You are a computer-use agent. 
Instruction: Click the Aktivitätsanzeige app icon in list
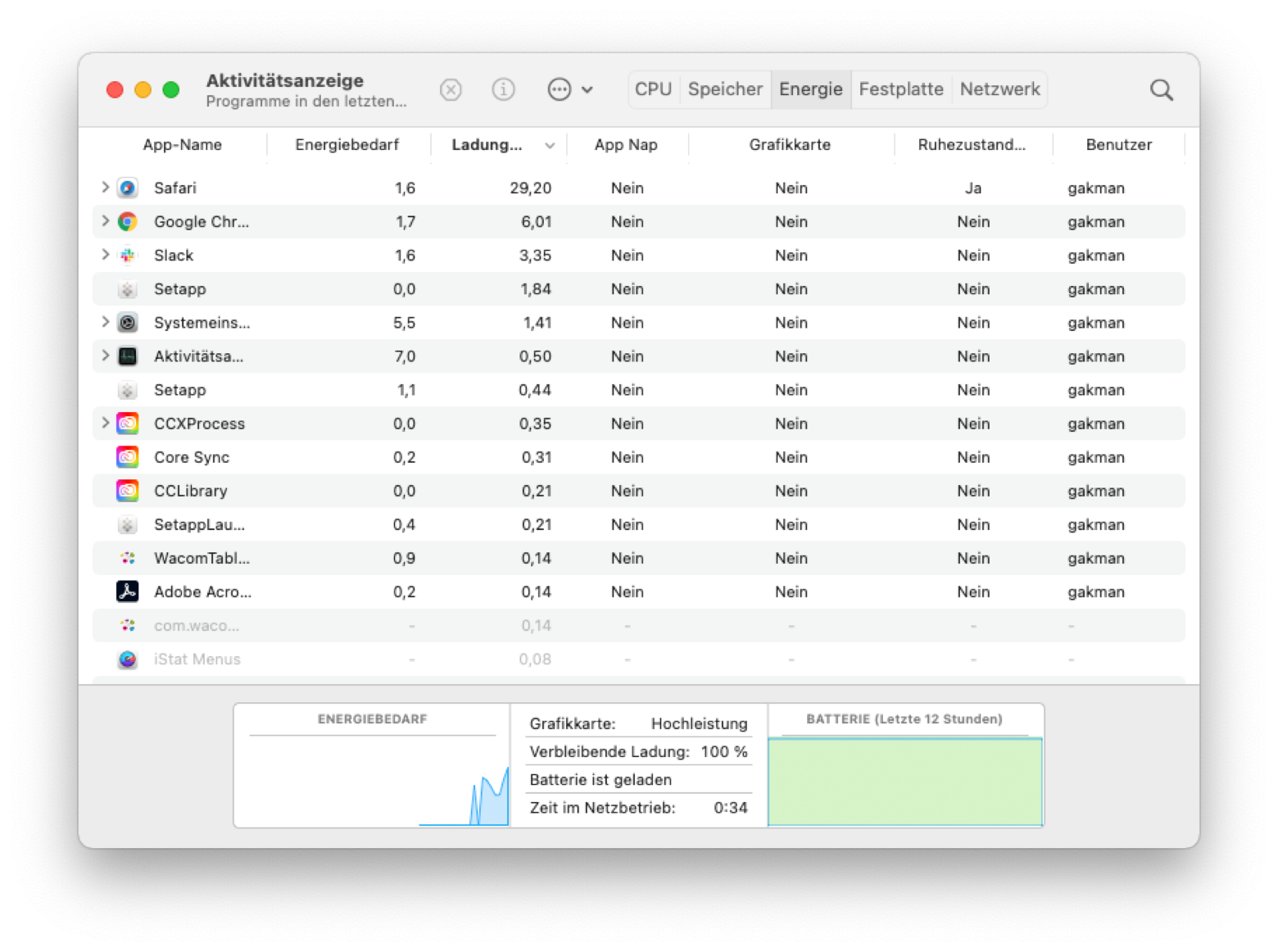[127, 356]
